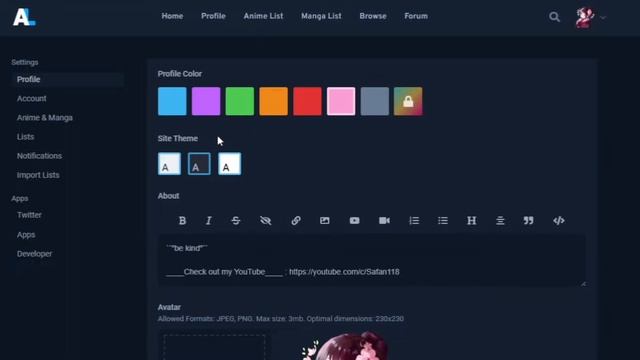Image resolution: width=640 pixels, height=360 pixels.
Task: Click the AniList logo
Action: [x=24, y=17]
